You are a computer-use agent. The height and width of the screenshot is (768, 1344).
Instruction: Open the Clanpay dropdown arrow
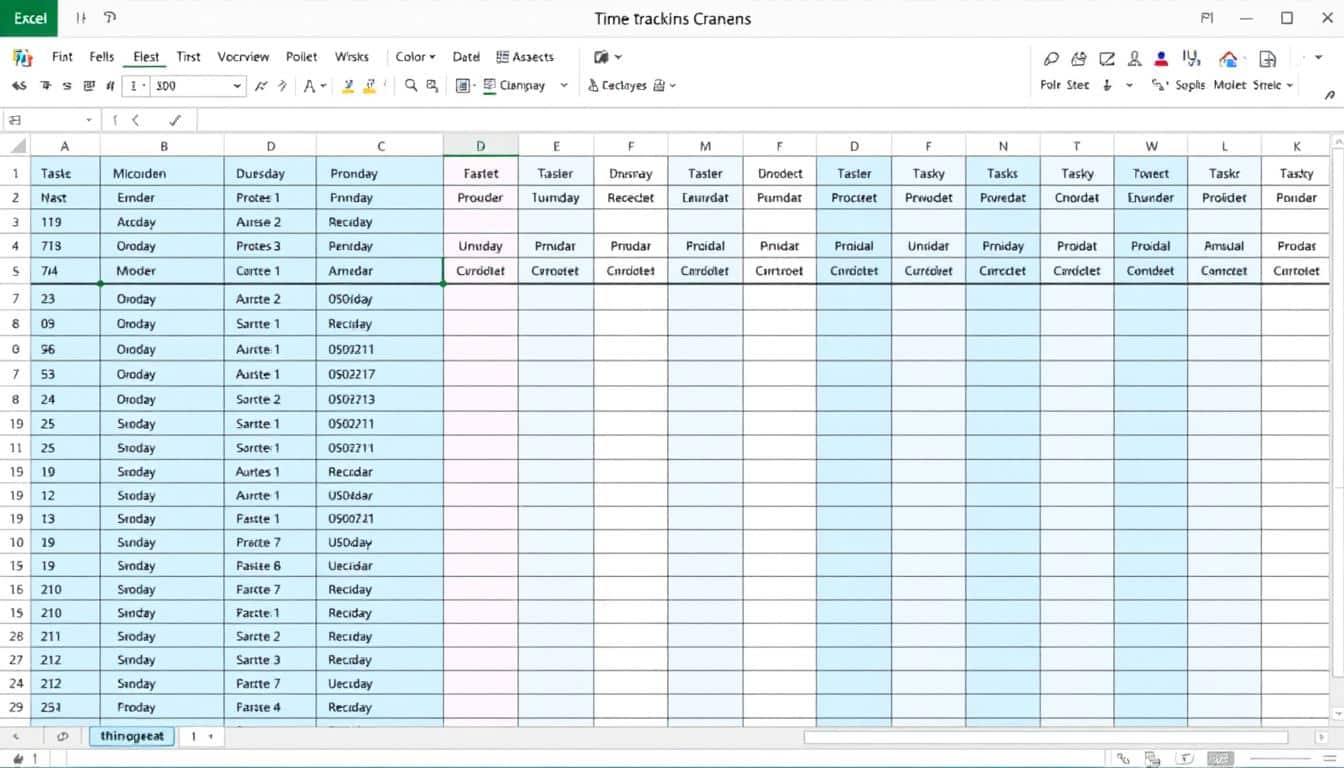tap(564, 86)
